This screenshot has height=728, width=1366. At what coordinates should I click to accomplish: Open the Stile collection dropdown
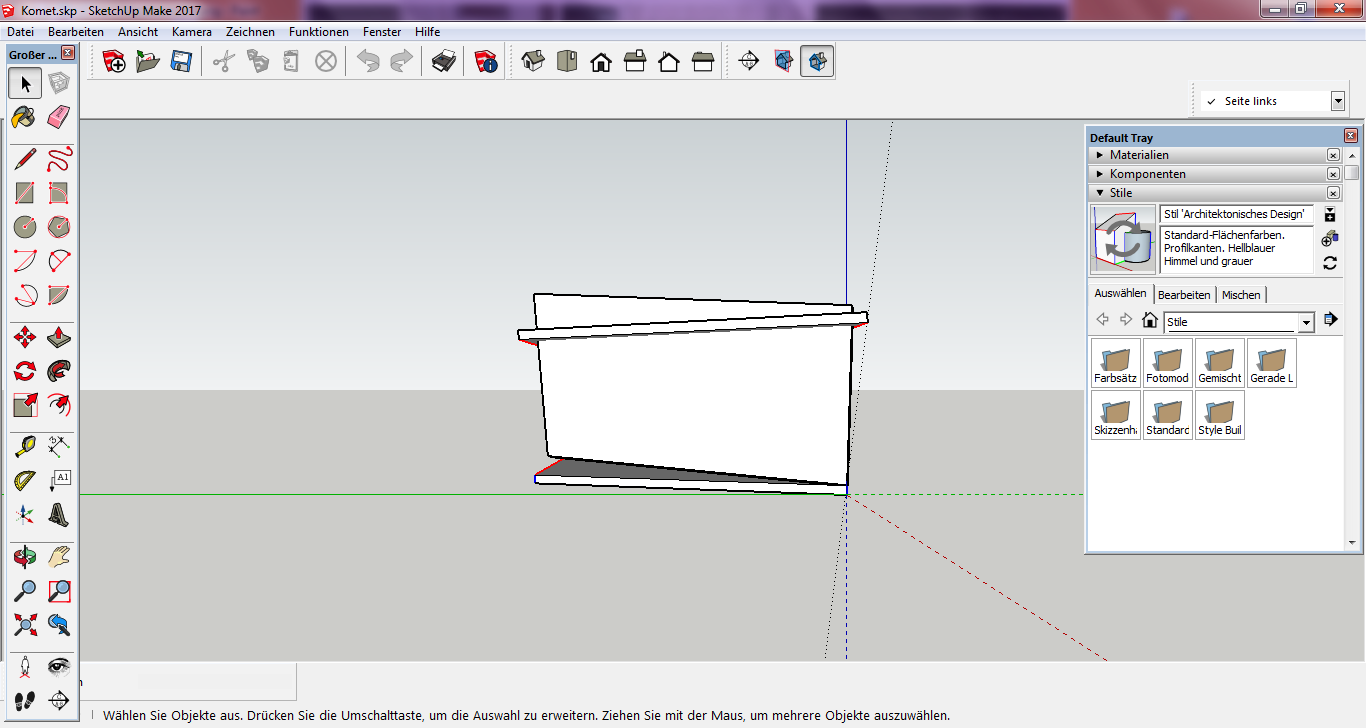tap(1305, 322)
